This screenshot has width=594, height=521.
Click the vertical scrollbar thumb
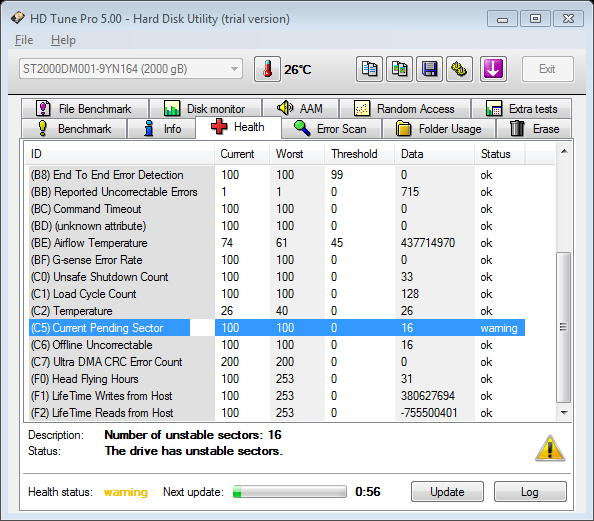point(564,327)
